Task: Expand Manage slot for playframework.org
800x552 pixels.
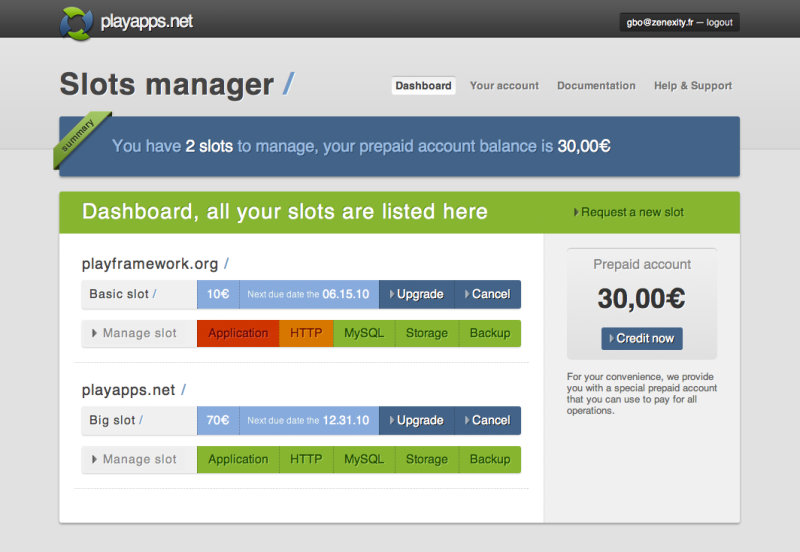Action: [139, 333]
